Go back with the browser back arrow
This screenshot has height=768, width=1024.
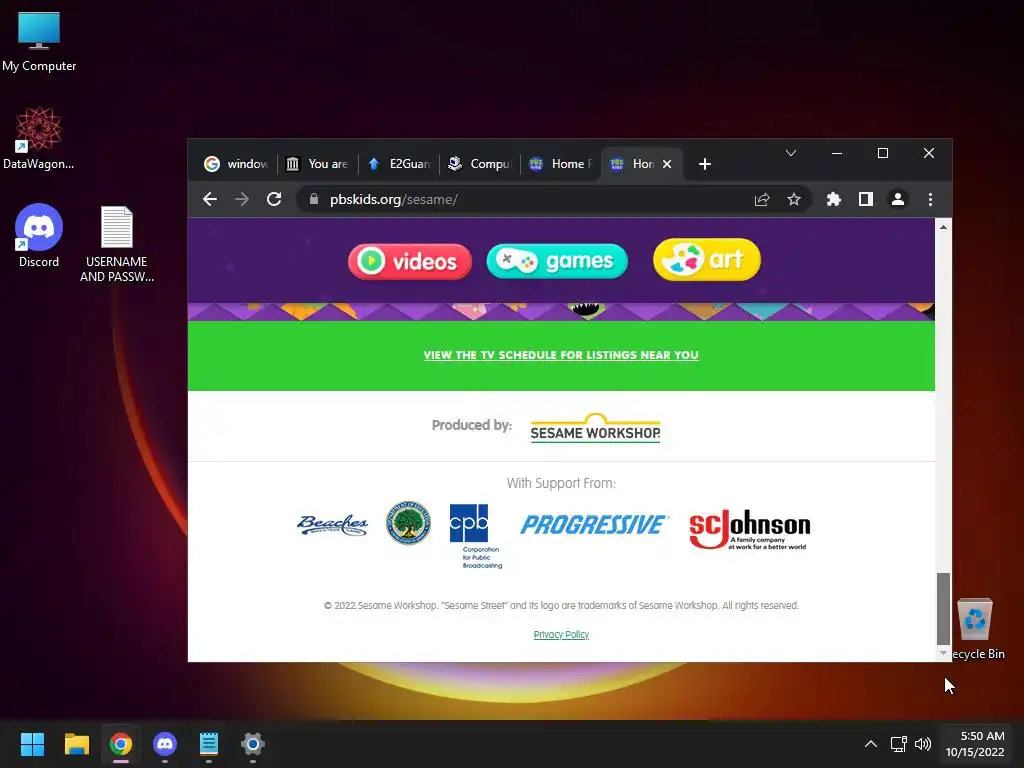click(210, 199)
